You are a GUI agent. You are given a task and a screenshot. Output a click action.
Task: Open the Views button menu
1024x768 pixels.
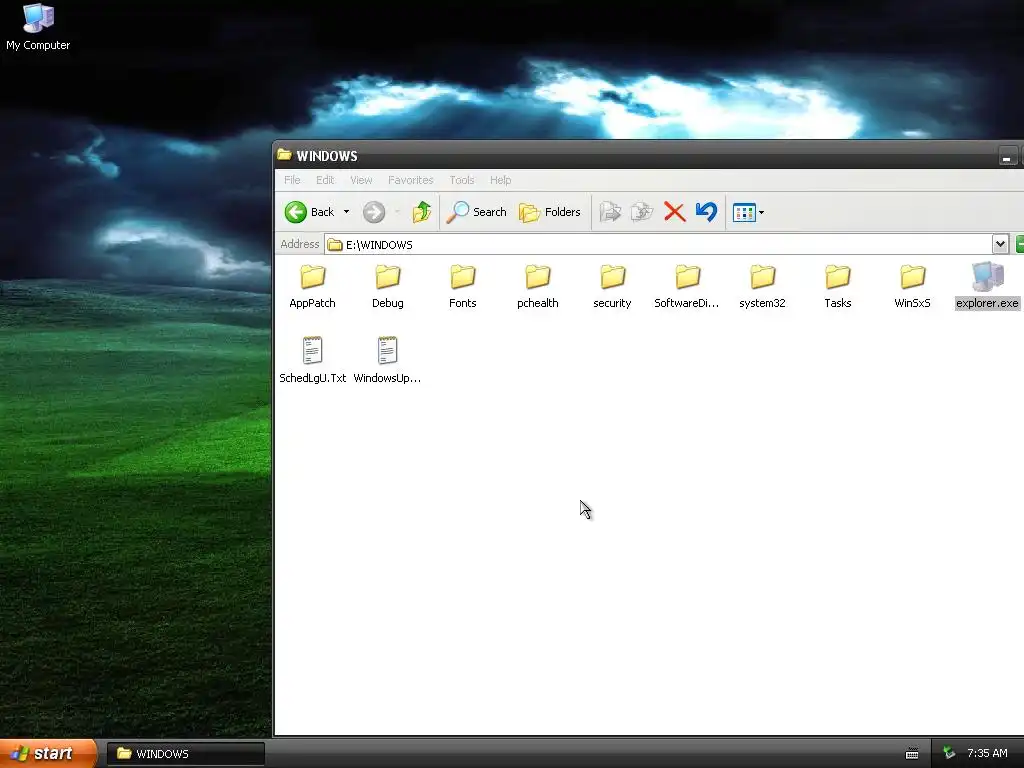click(748, 212)
